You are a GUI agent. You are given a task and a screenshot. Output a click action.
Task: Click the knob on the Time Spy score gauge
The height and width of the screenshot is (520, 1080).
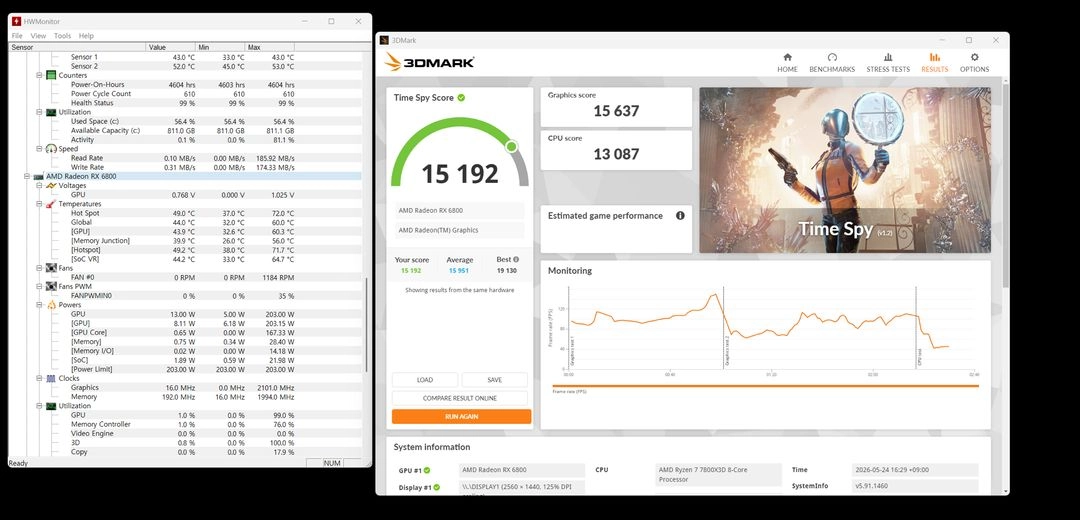tap(511, 146)
